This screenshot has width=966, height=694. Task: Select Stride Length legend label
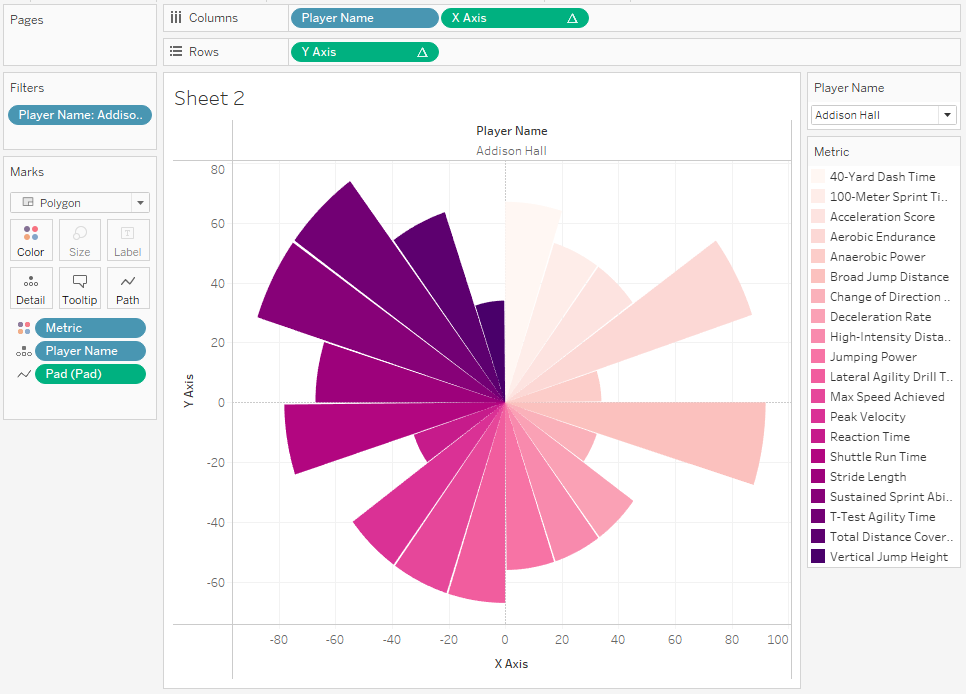[867, 477]
